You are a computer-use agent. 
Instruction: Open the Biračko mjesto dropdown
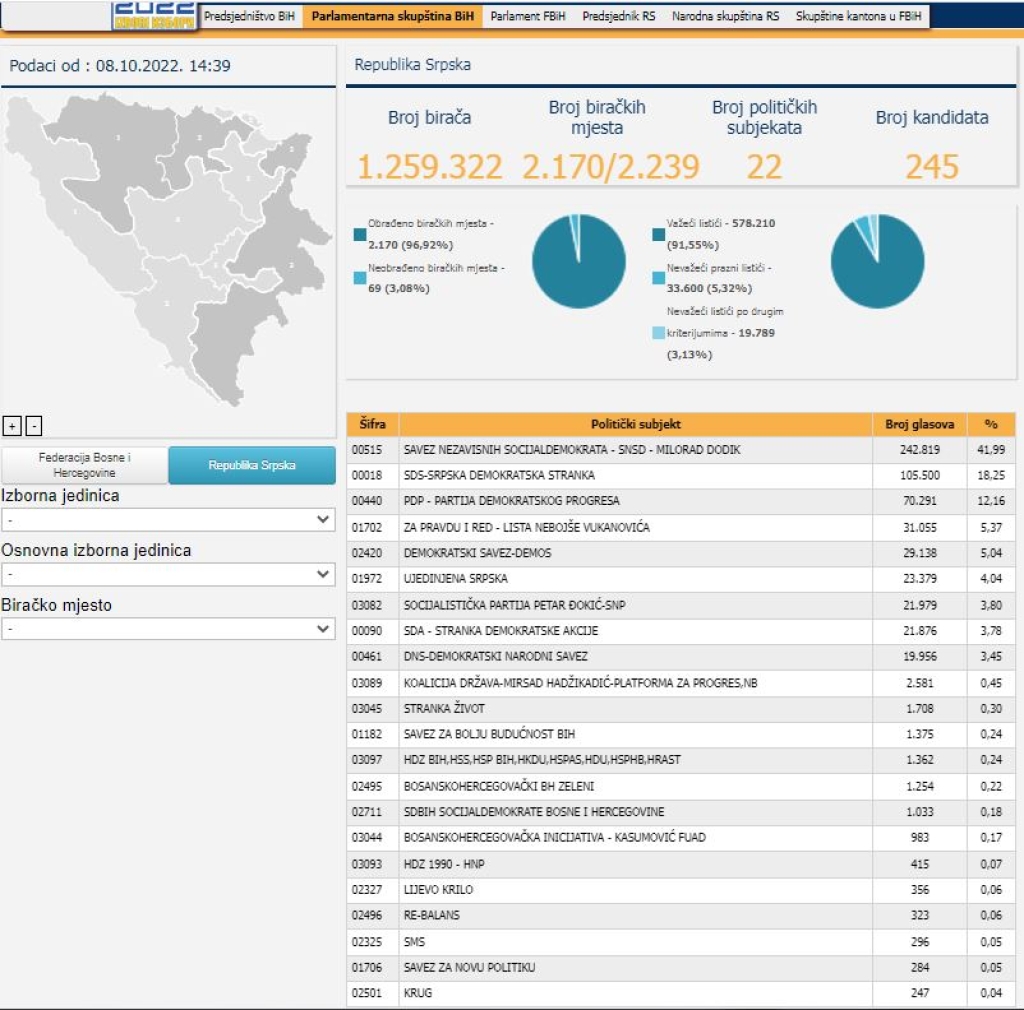(168, 629)
